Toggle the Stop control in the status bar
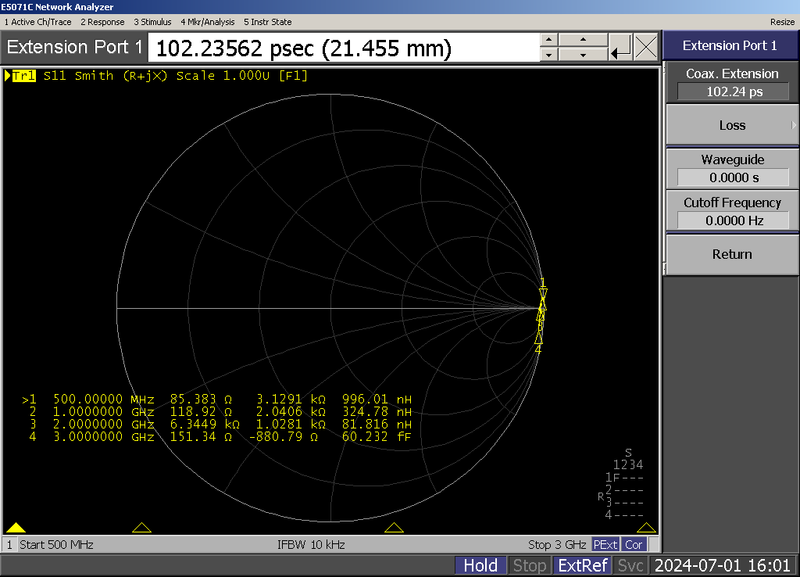 (x=530, y=565)
